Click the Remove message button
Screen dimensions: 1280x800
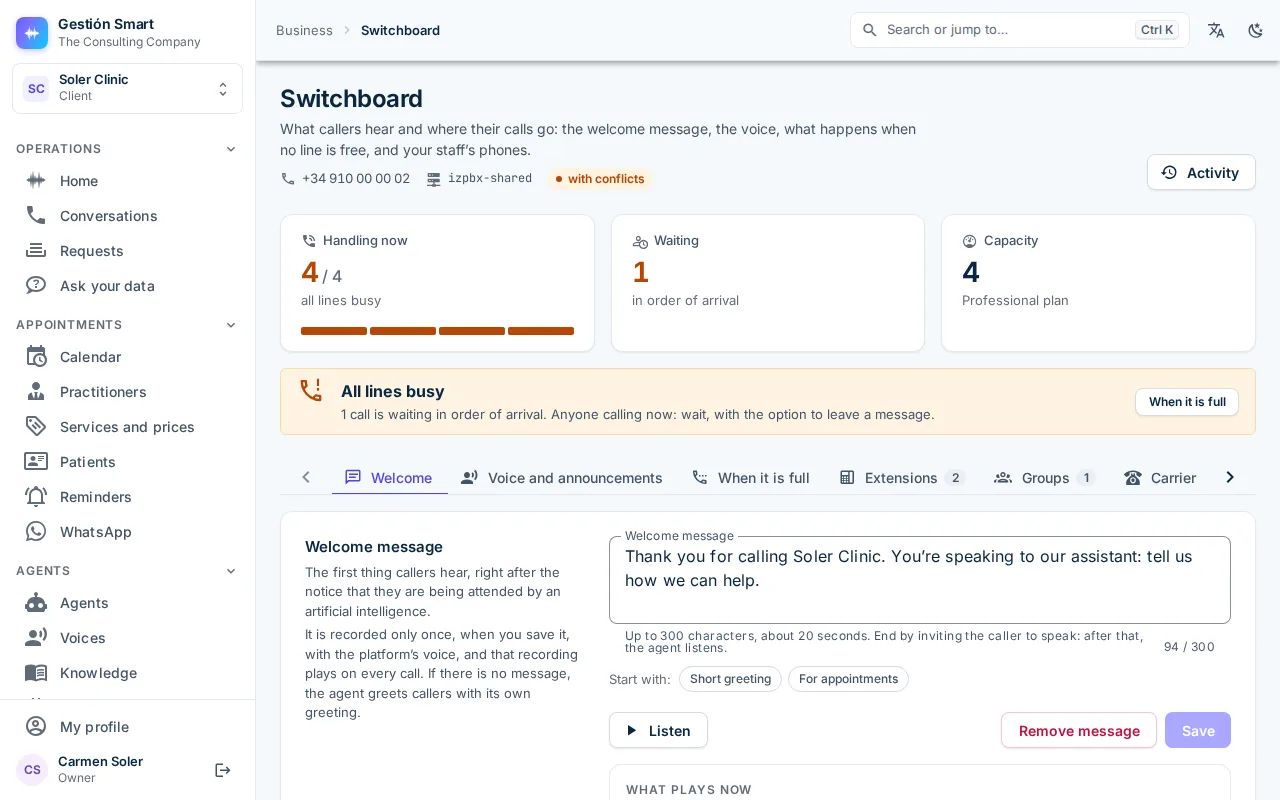tap(1079, 730)
